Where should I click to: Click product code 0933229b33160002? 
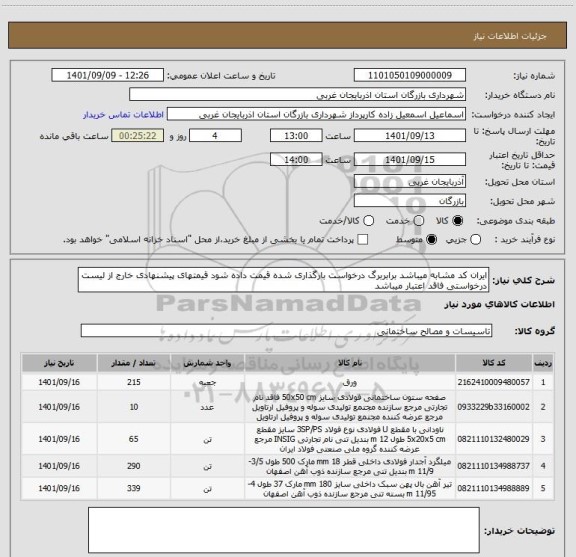point(493,407)
